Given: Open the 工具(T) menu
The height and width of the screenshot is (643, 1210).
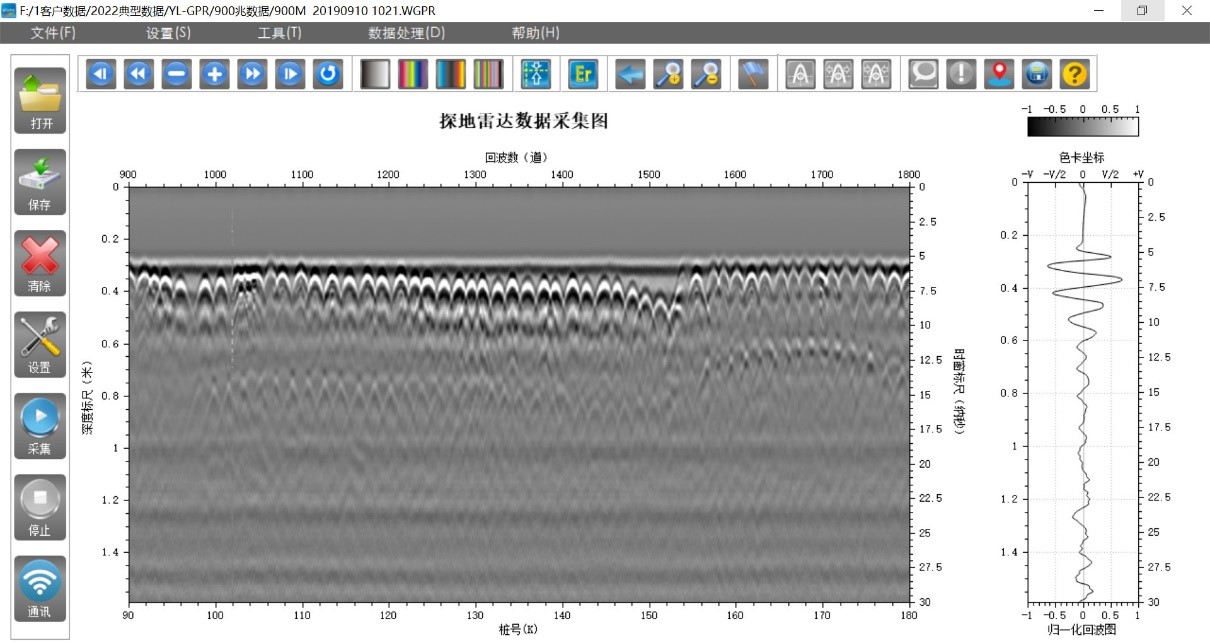Looking at the screenshot, I should tap(279, 33).
